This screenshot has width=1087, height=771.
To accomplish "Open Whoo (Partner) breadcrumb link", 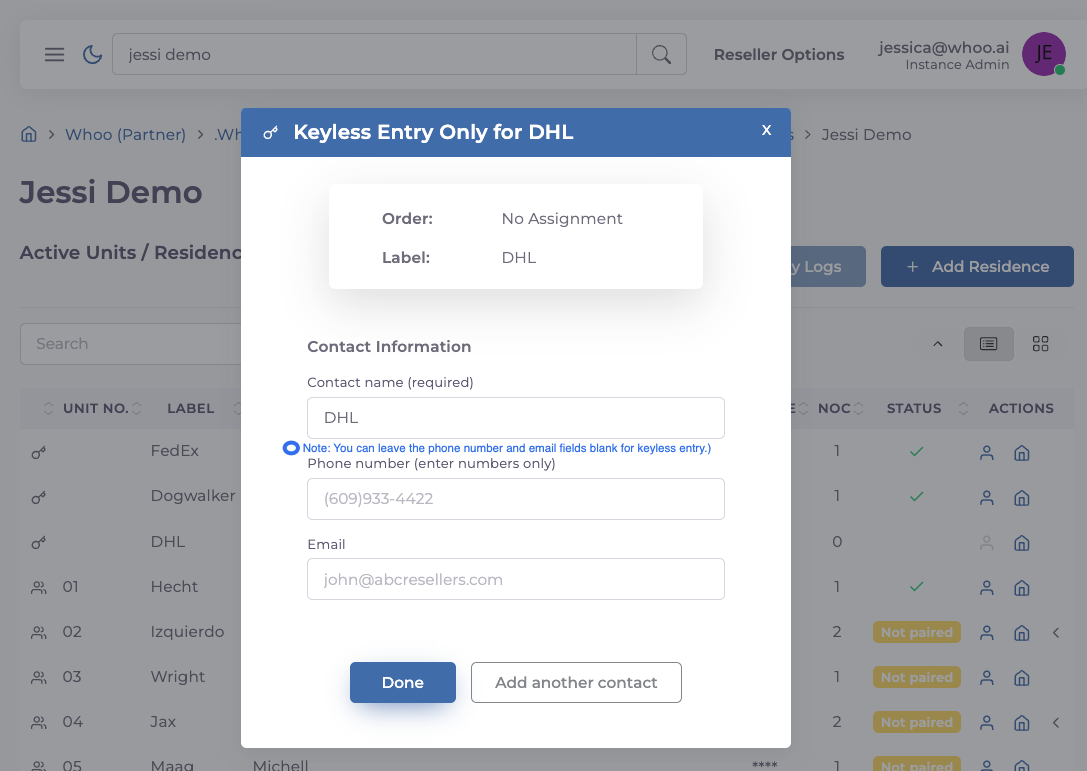I will (125, 135).
